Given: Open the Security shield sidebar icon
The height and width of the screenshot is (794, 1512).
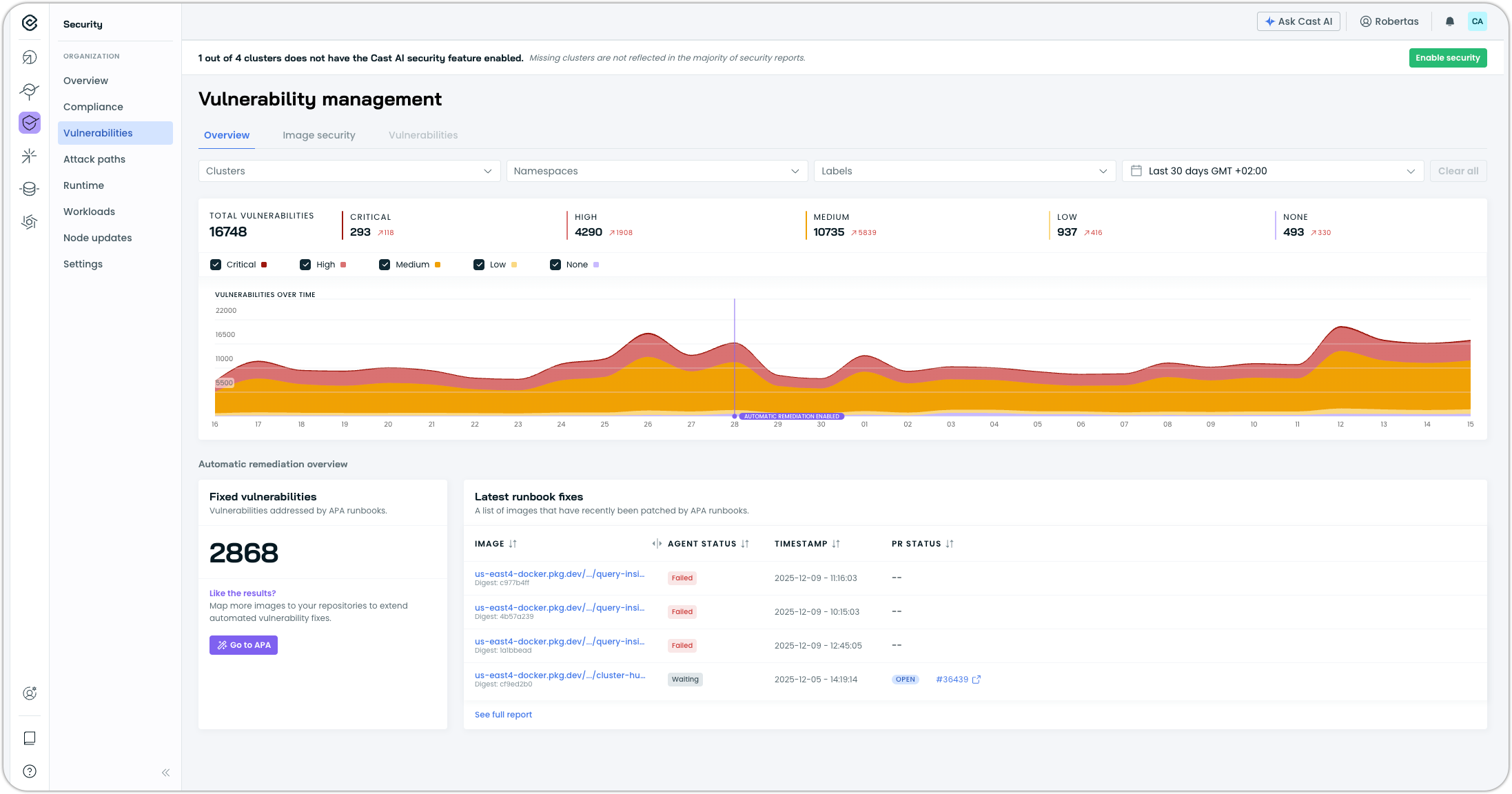Looking at the screenshot, I should [x=30, y=123].
